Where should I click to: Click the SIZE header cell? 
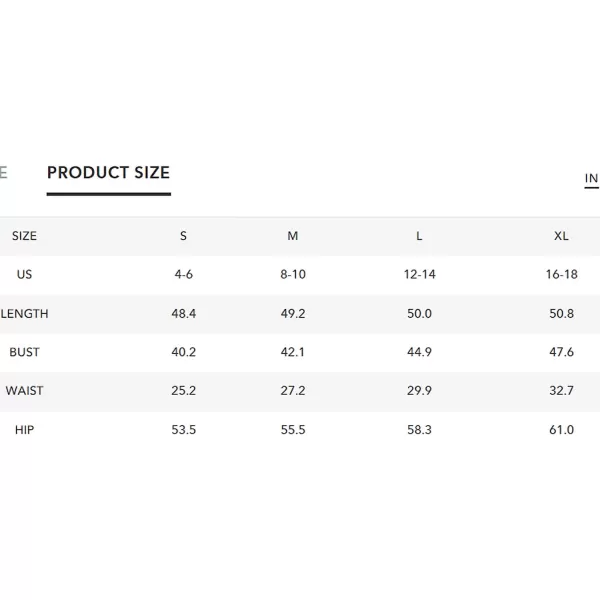24,236
